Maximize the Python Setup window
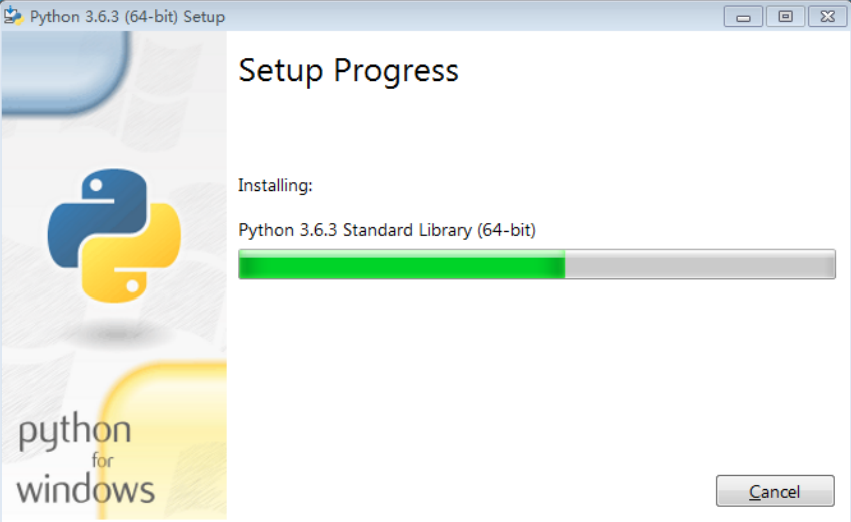Screen dimensions: 851x522 [785, 17]
